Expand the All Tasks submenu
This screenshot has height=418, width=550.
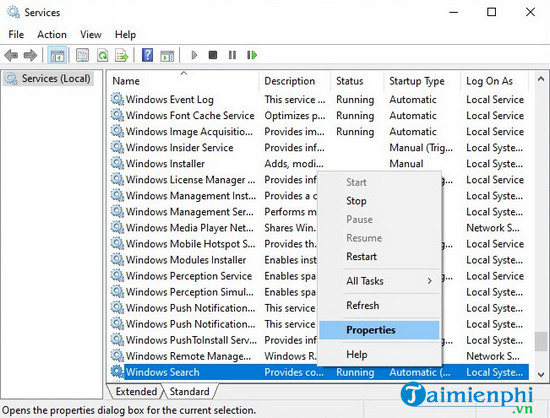coord(380,281)
